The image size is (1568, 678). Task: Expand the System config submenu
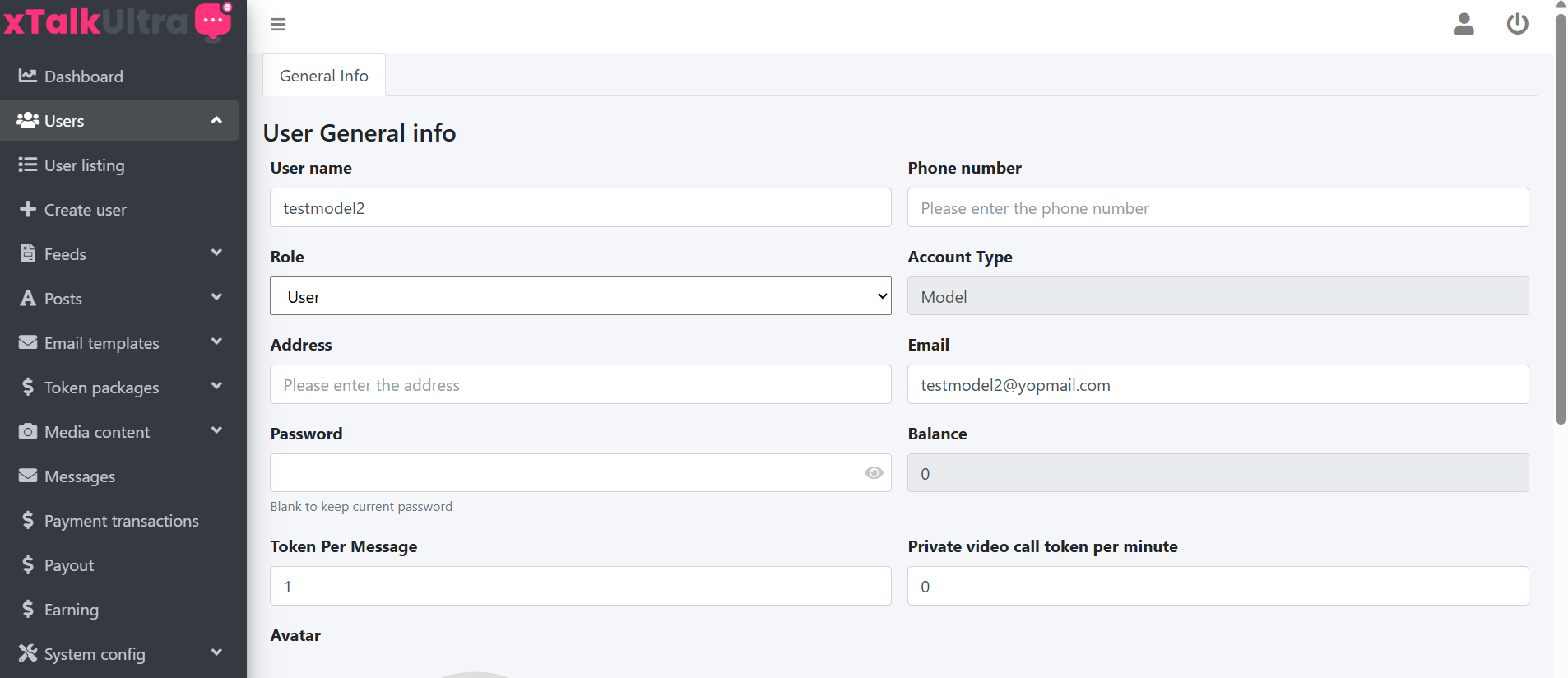coord(216,653)
